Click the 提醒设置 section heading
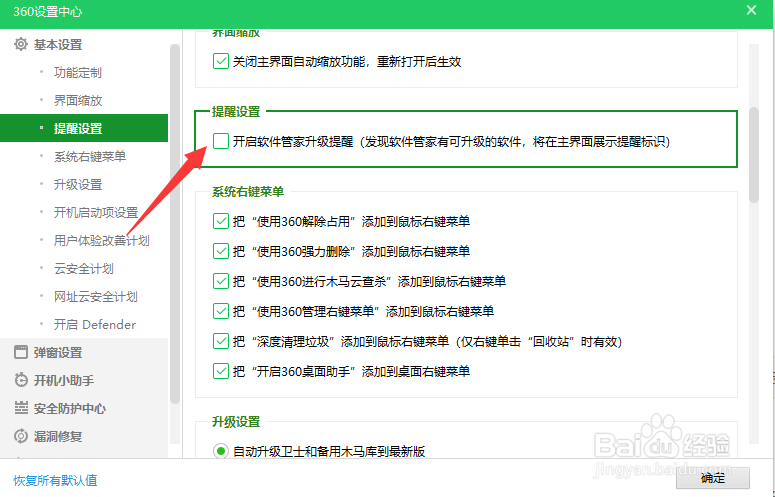The image size is (775, 497). click(x=236, y=112)
